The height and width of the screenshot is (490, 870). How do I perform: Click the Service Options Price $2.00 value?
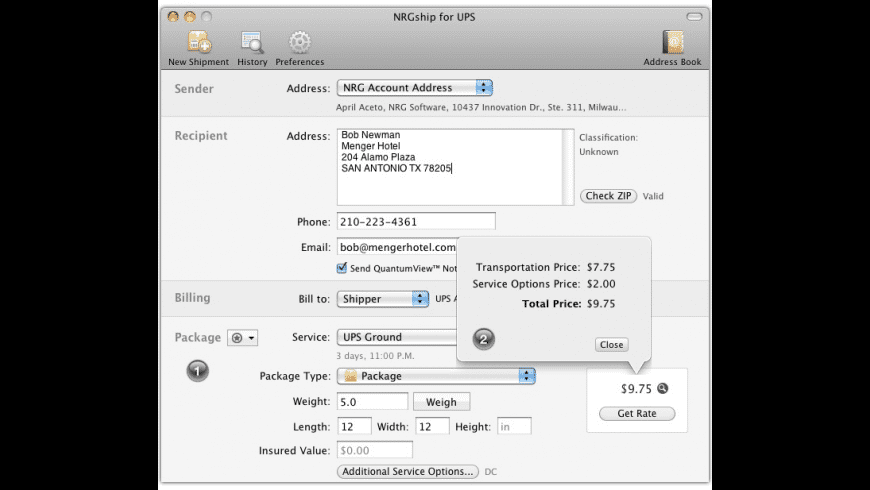click(601, 284)
